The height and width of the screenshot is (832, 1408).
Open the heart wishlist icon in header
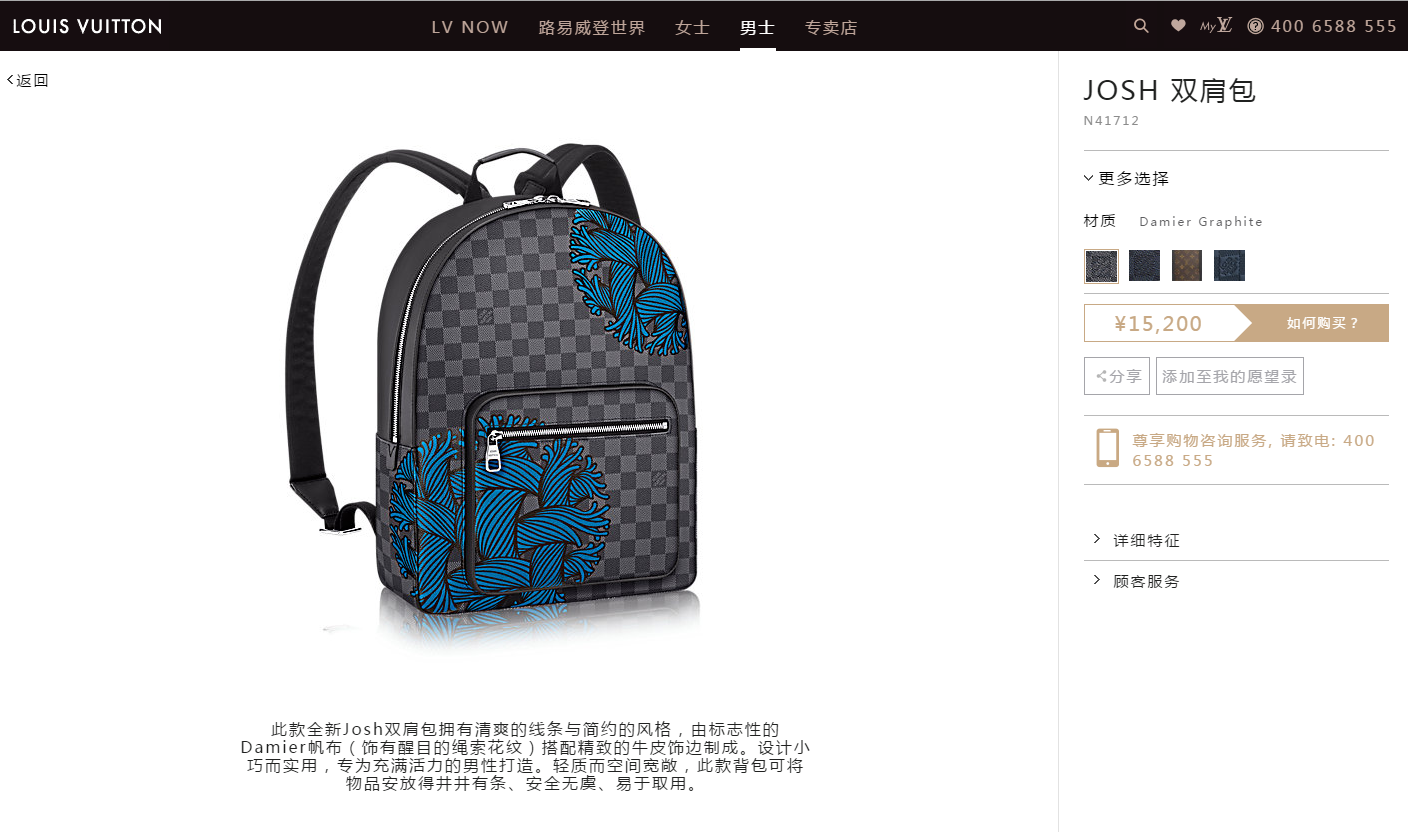point(1178,26)
